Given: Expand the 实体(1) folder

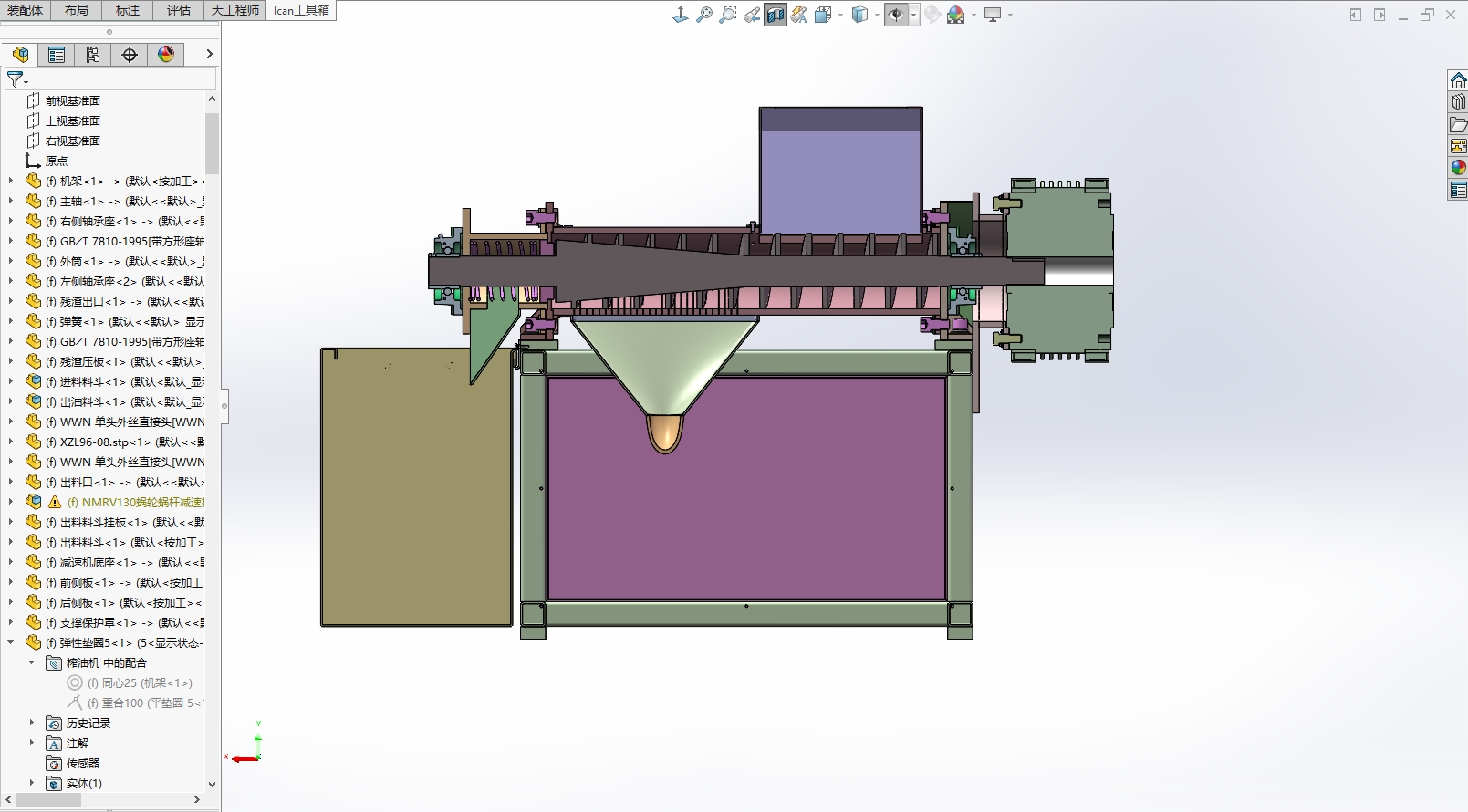Looking at the screenshot, I should tap(32, 783).
